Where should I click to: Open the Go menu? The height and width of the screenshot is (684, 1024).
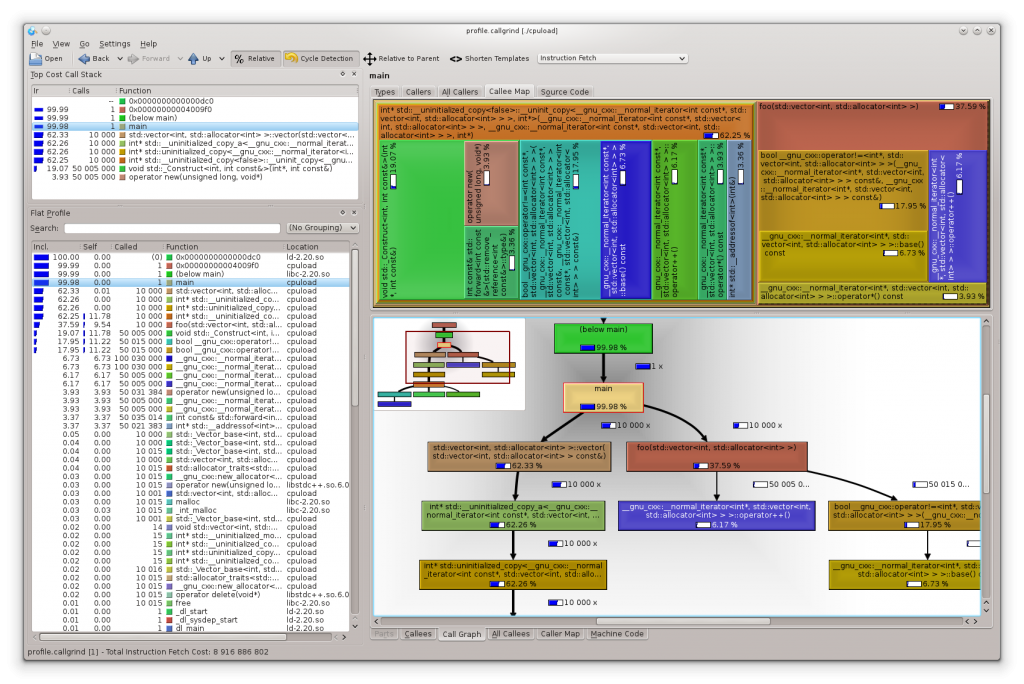click(x=84, y=44)
